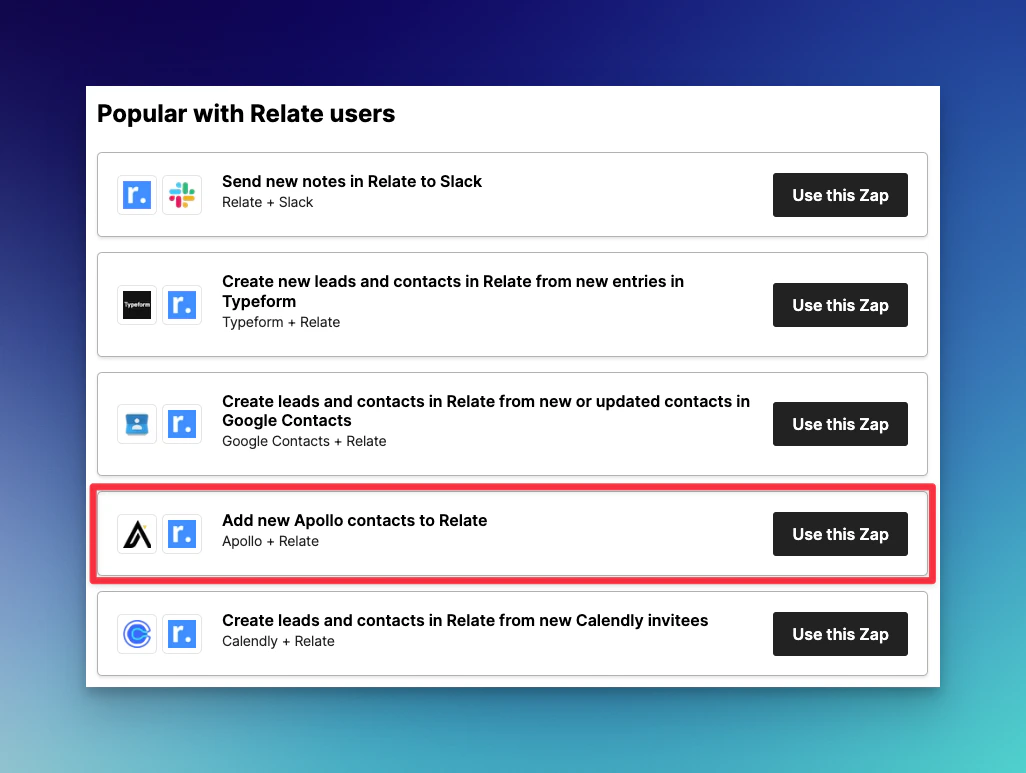Click the 'Calendly + Relate' subtitle

coord(278,641)
